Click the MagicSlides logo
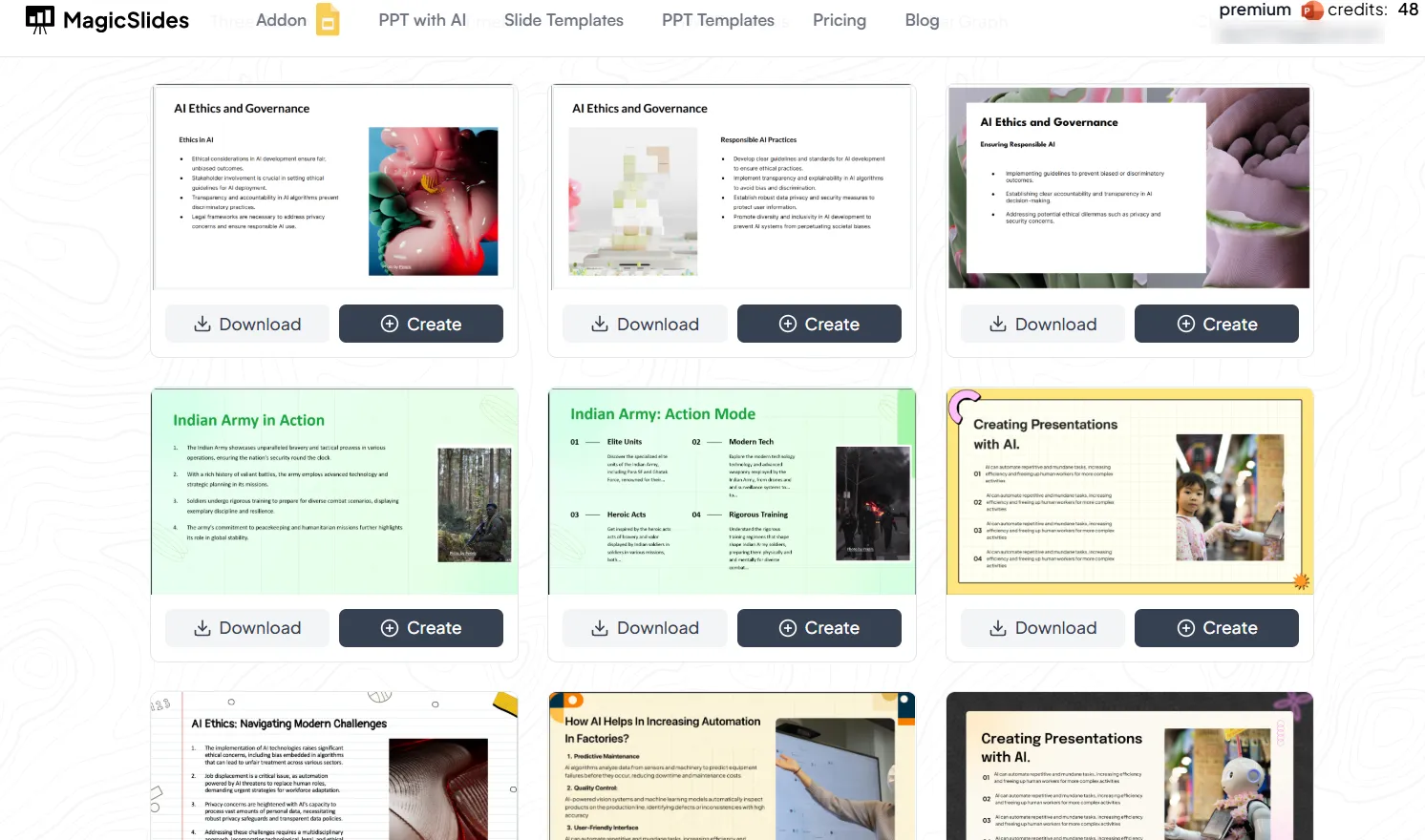This screenshot has height=840, width=1425. click(107, 20)
